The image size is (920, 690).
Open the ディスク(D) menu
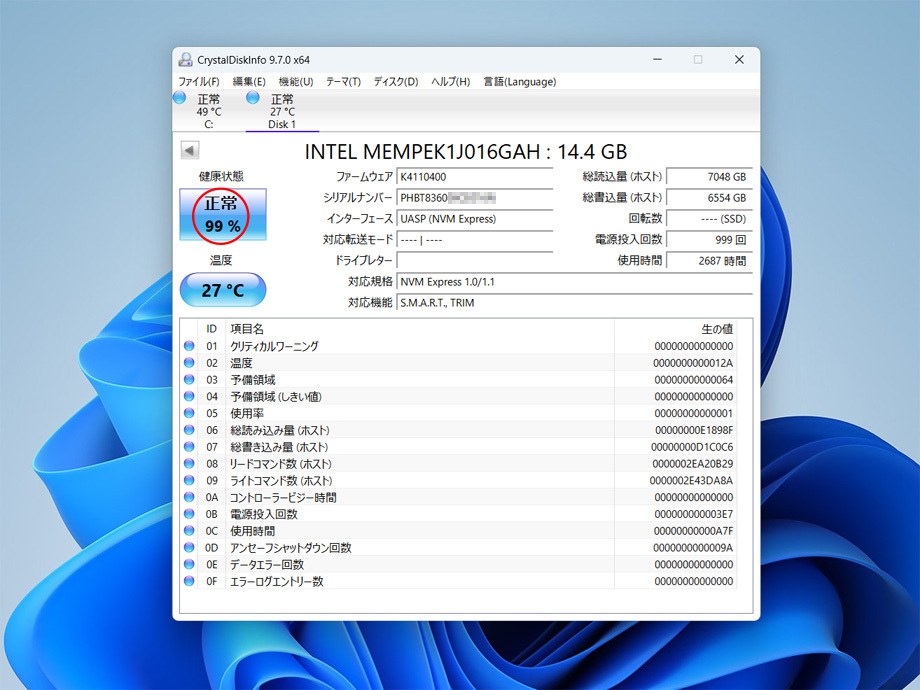[396, 82]
